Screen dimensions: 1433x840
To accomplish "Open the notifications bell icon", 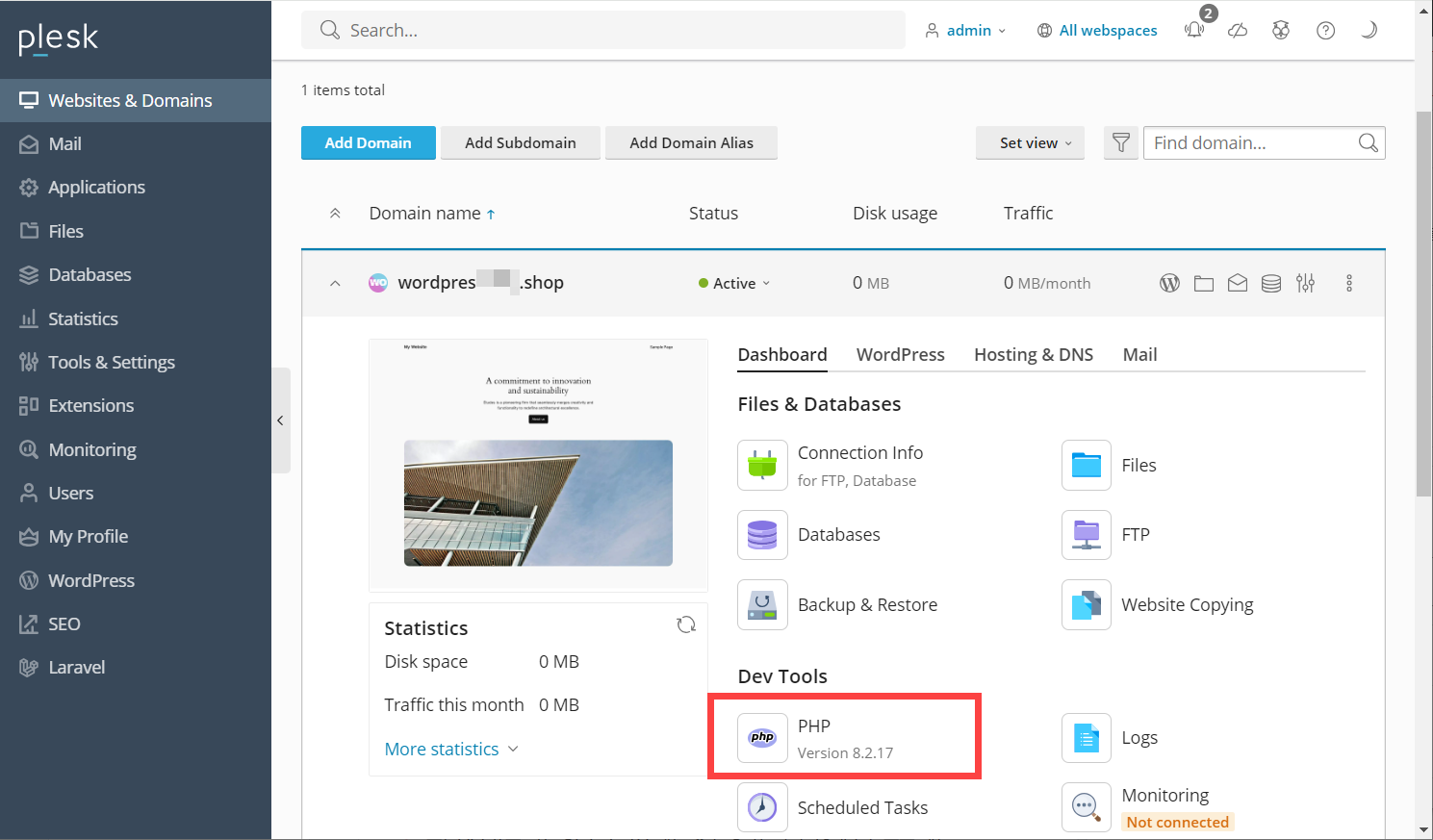I will tap(1194, 30).
